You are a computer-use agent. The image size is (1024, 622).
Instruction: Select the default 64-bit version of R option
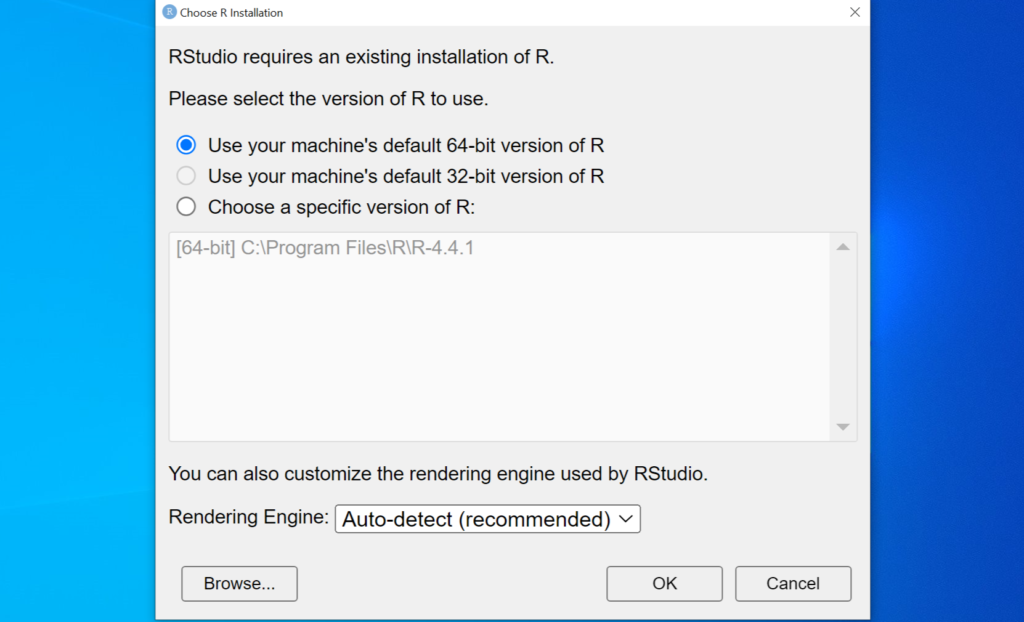point(185,144)
